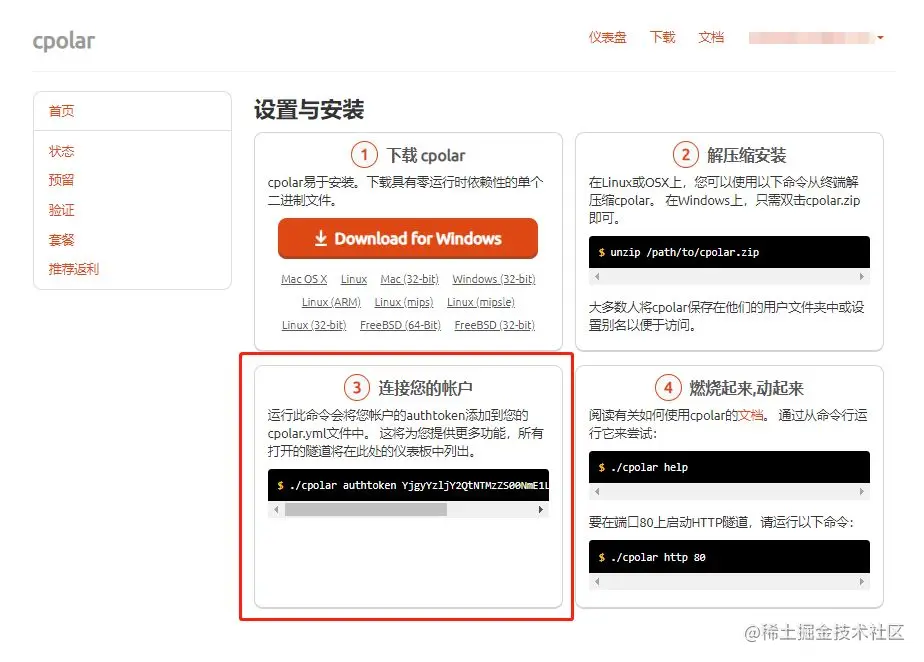Viewport: 924px width, 662px height.
Task: Open 仪表盘 in top navigation
Action: tap(607, 37)
